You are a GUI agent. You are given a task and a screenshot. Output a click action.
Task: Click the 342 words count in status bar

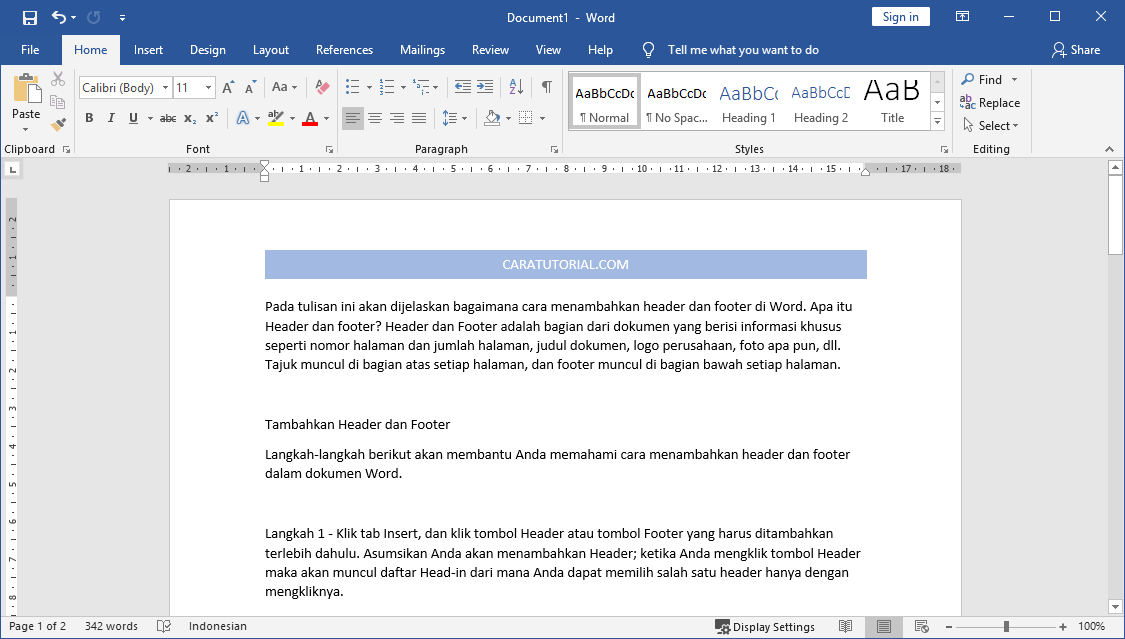point(111,626)
